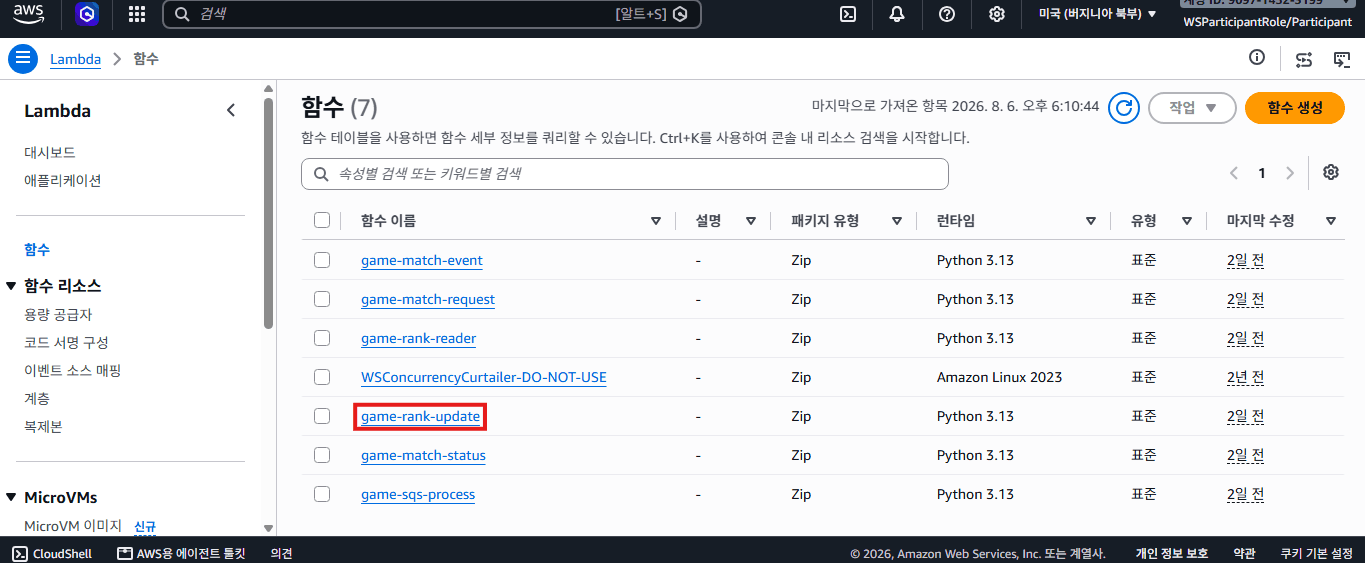Toggle the hamburger navigation menu
This screenshot has height=563, width=1365.
click(x=23, y=59)
